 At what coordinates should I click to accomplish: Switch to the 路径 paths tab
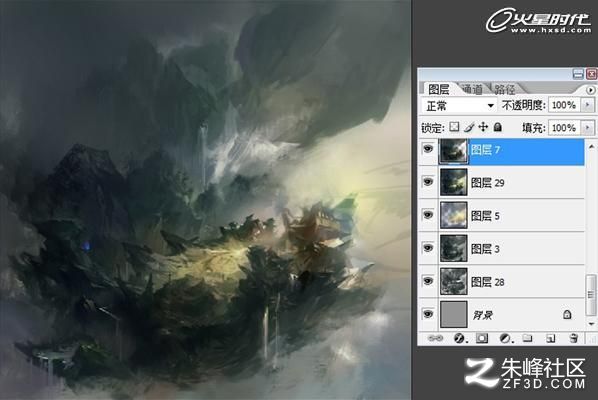pos(504,89)
